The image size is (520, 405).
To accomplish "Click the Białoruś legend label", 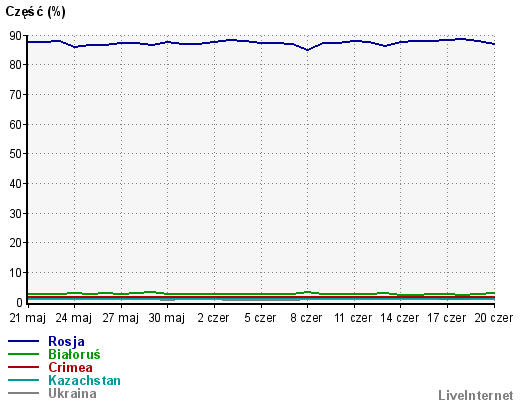I will tap(74, 354).
